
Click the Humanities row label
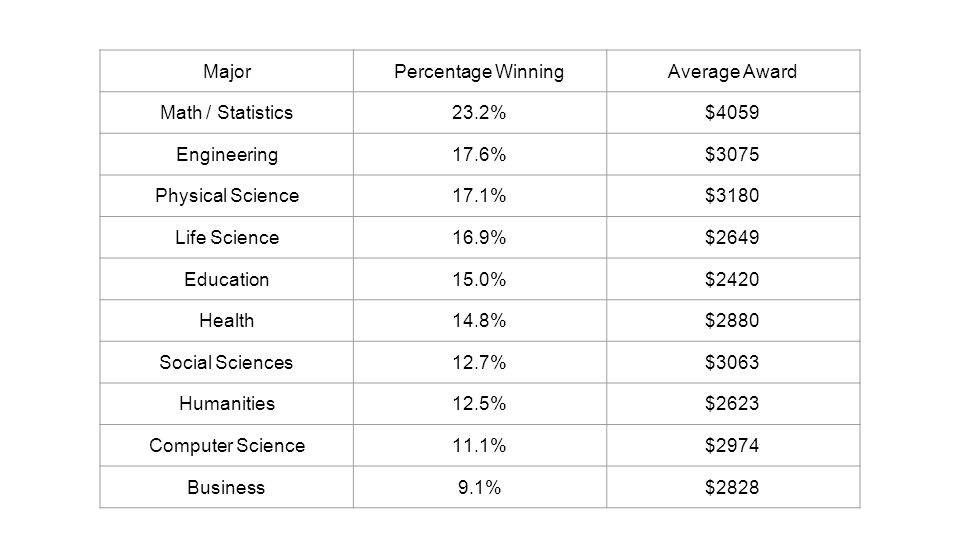pyautogui.click(x=227, y=403)
